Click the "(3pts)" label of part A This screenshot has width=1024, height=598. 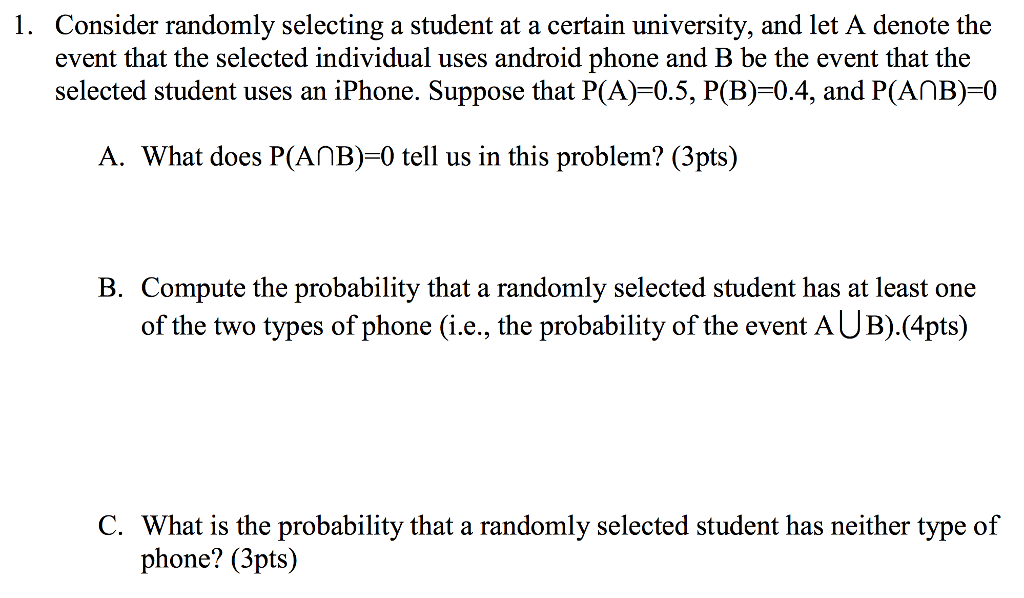705,157
